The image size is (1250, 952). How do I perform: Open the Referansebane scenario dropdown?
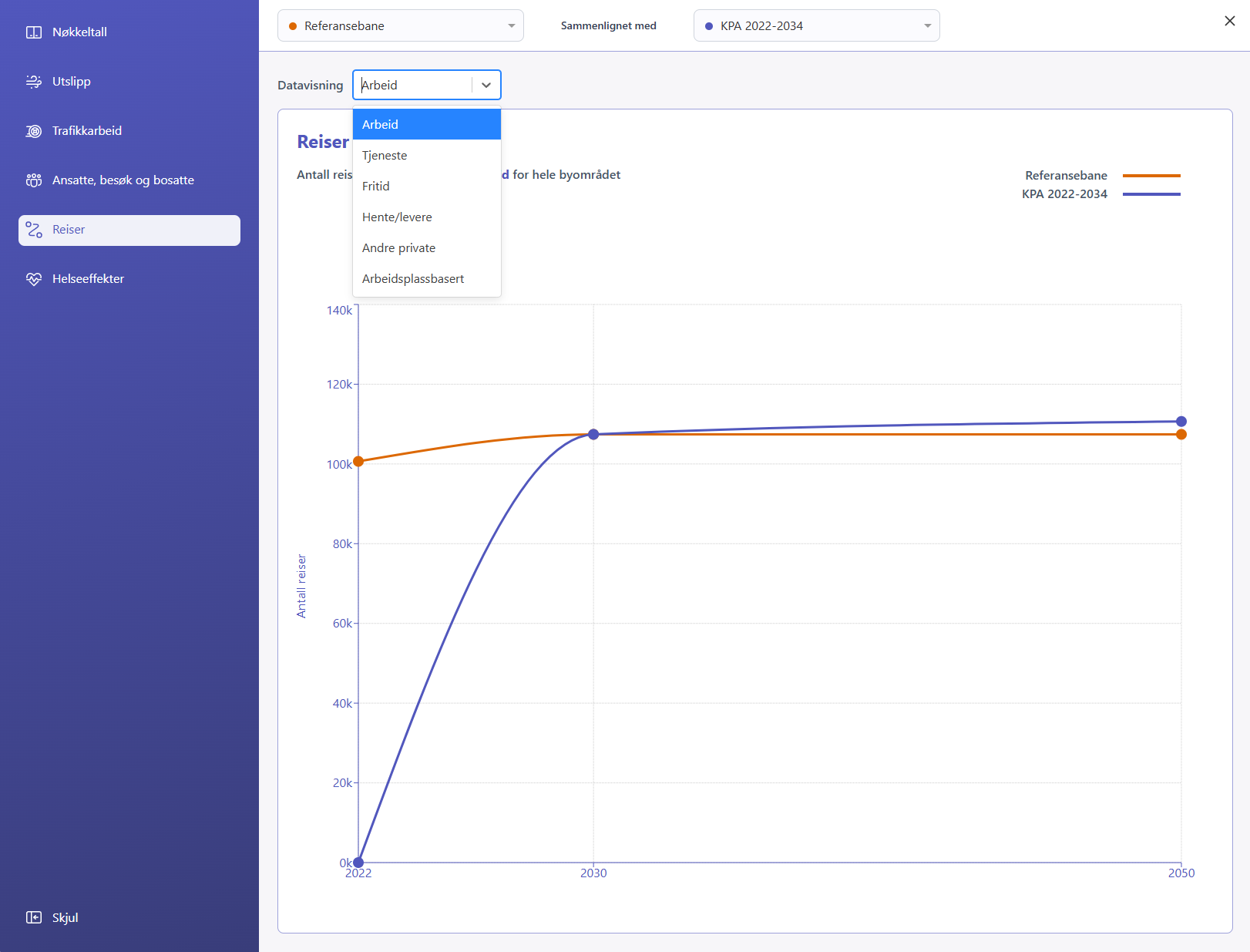click(401, 25)
